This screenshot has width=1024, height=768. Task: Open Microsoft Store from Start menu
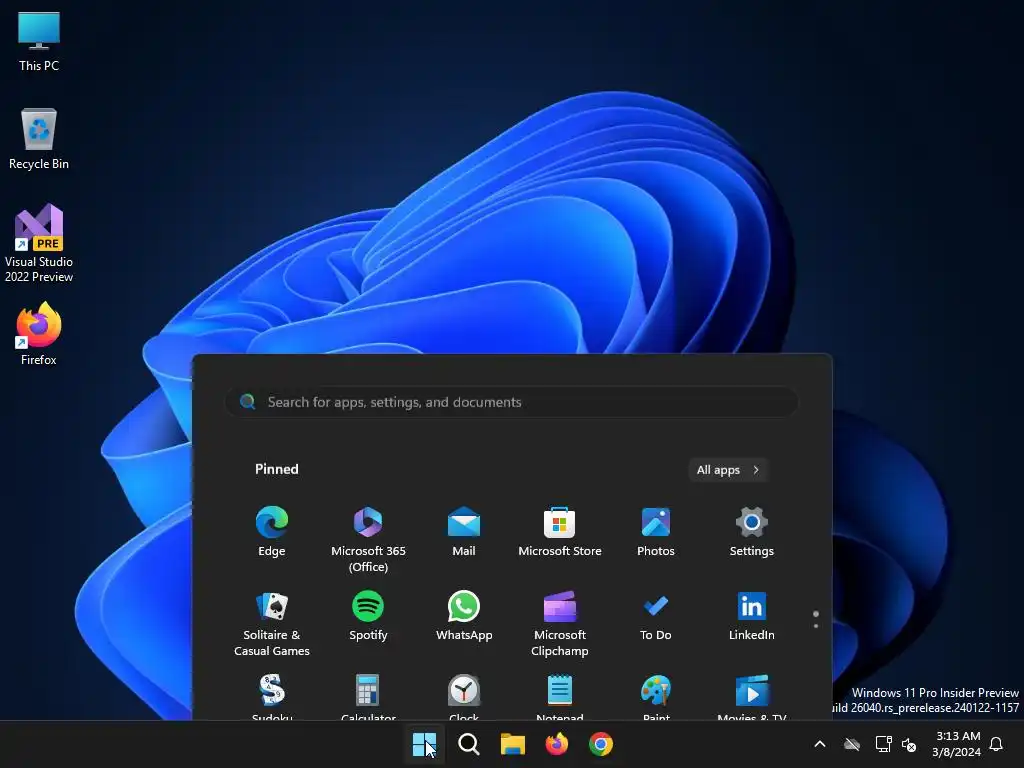point(560,531)
